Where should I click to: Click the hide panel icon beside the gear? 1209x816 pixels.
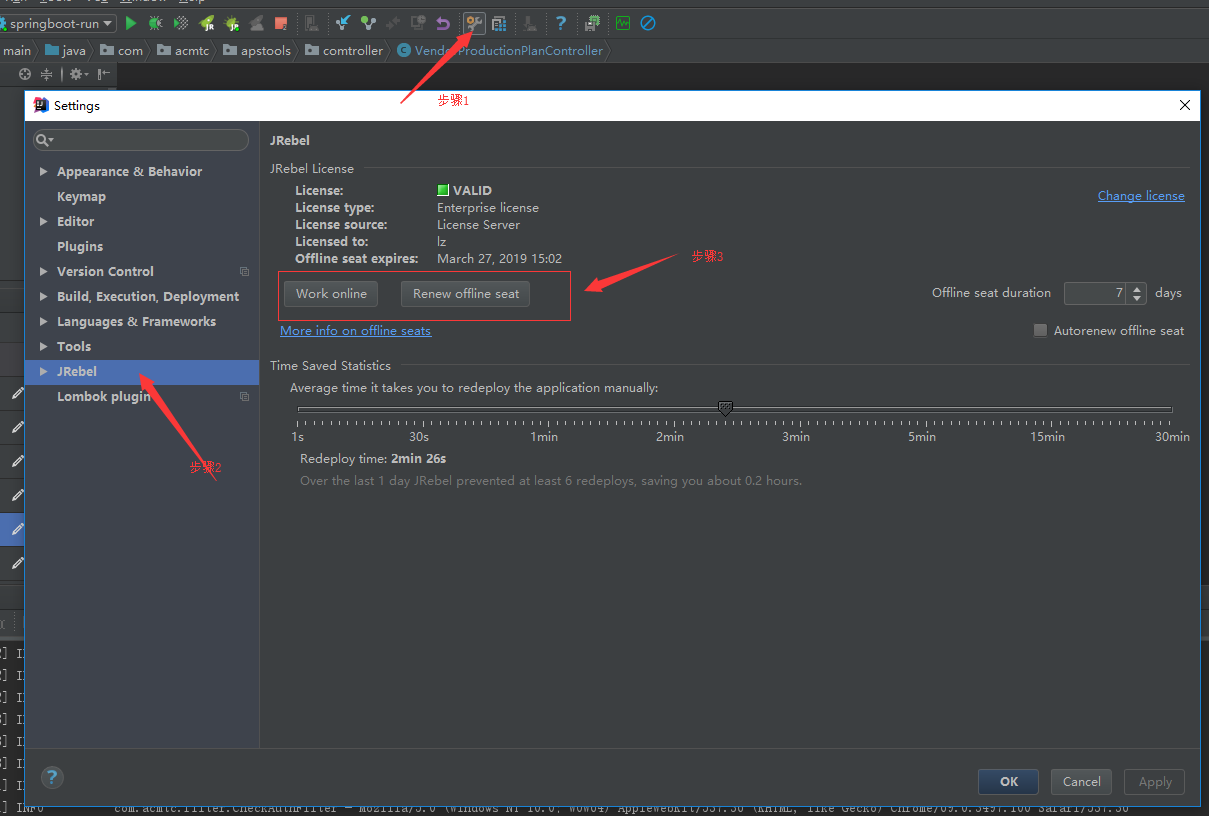coord(104,74)
